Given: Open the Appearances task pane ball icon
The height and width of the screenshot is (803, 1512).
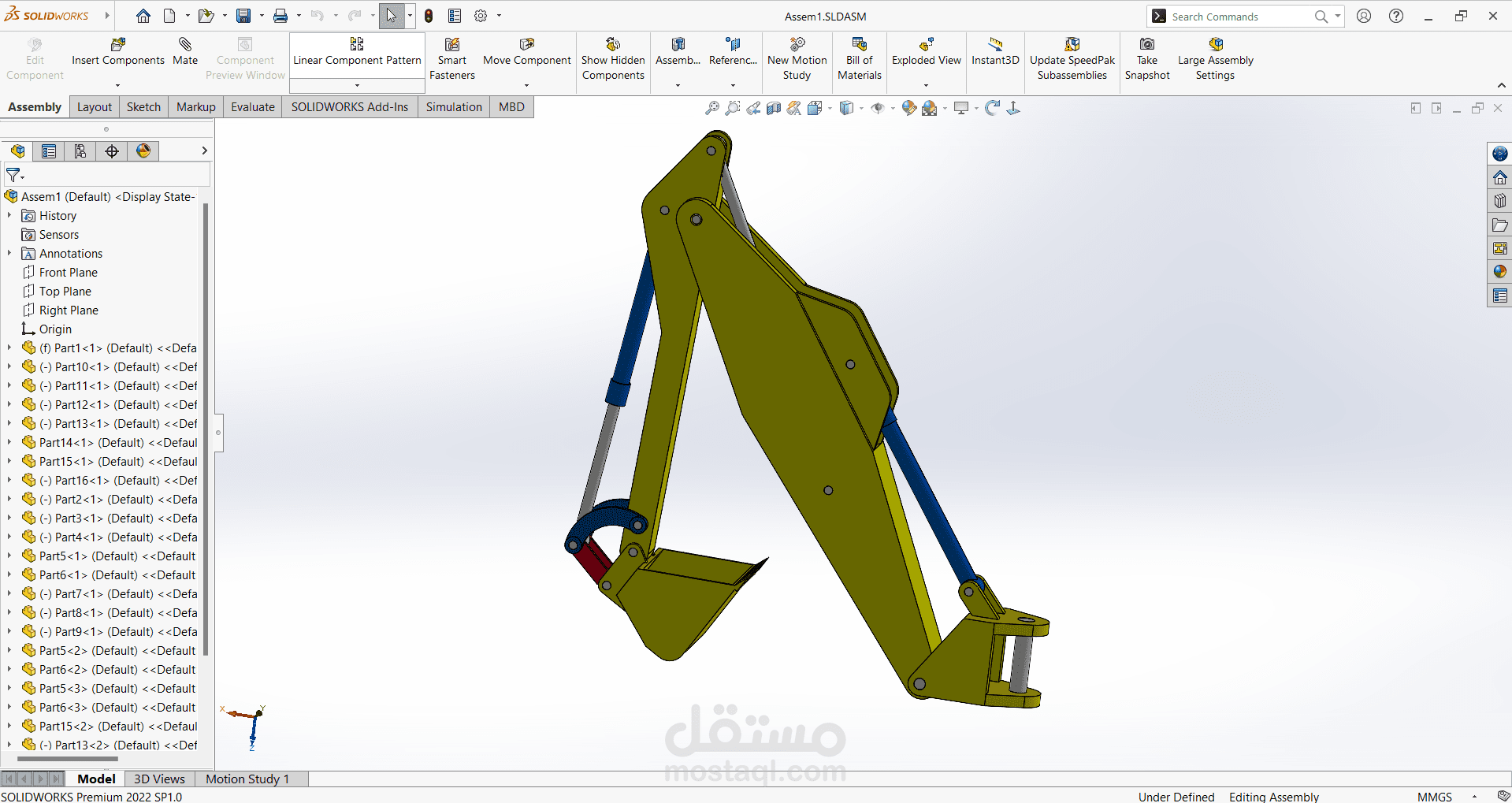Looking at the screenshot, I should 1499,271.
